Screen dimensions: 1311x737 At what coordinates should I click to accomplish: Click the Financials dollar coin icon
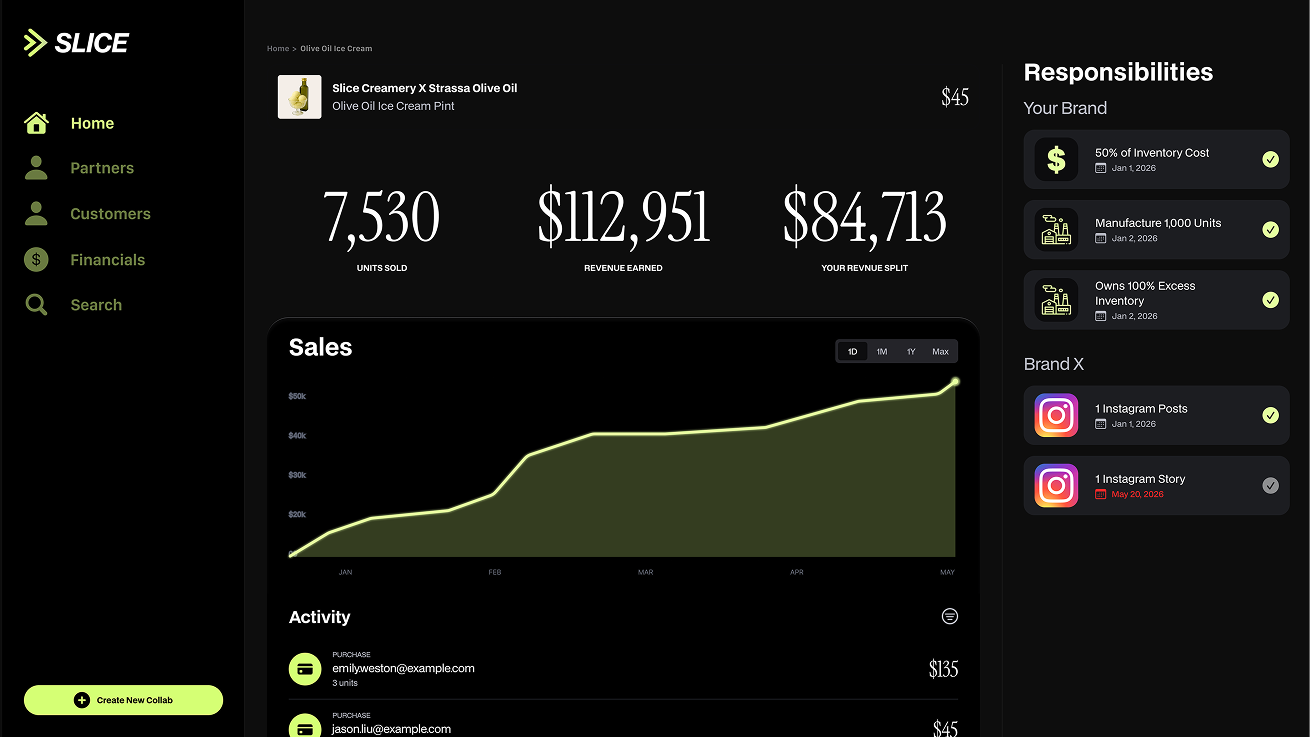[x=36, y=259]
